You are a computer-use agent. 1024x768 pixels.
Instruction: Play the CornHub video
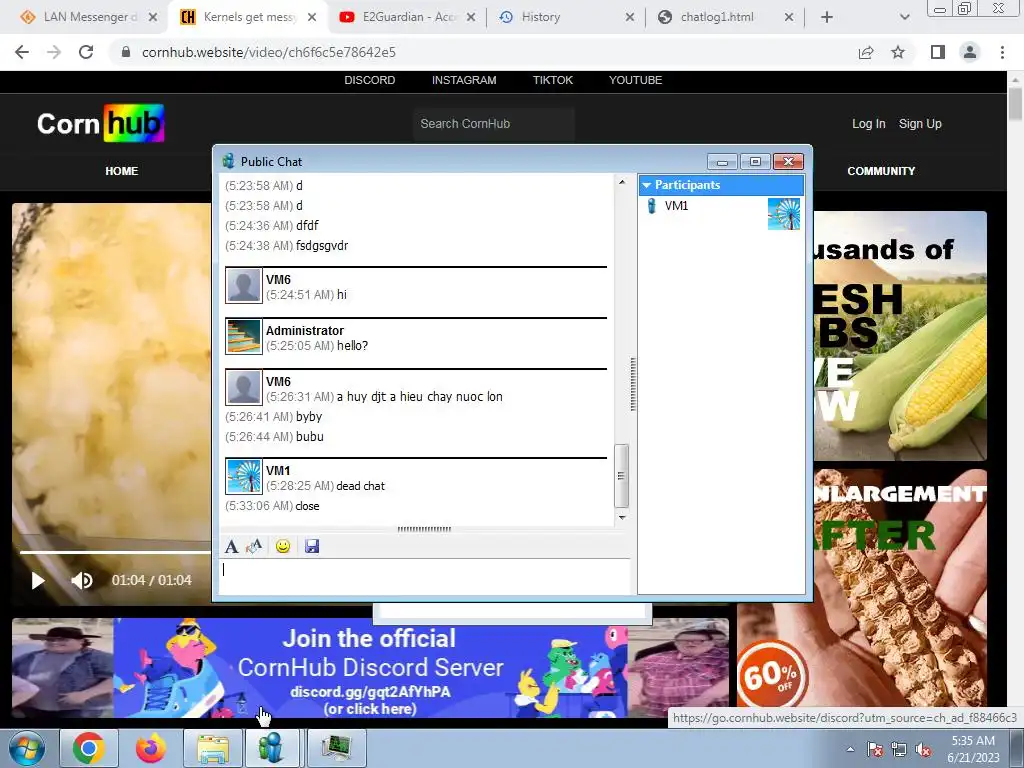[x=38, y=580]
